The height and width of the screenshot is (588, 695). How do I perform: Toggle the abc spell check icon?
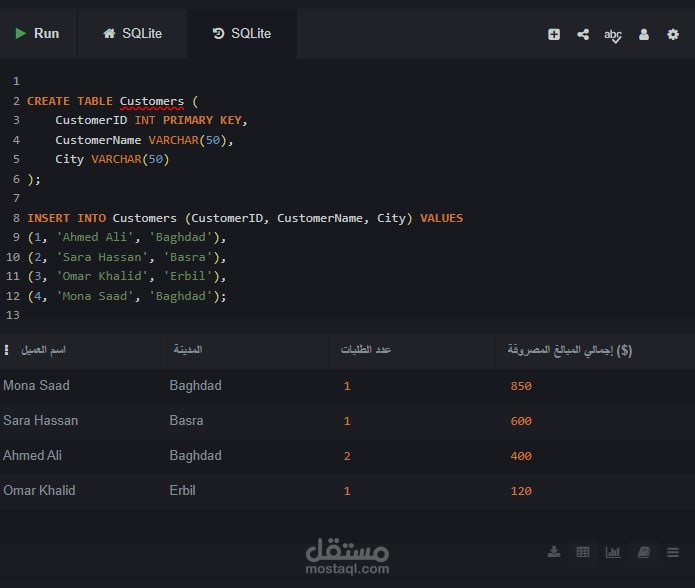click(613, 35)
